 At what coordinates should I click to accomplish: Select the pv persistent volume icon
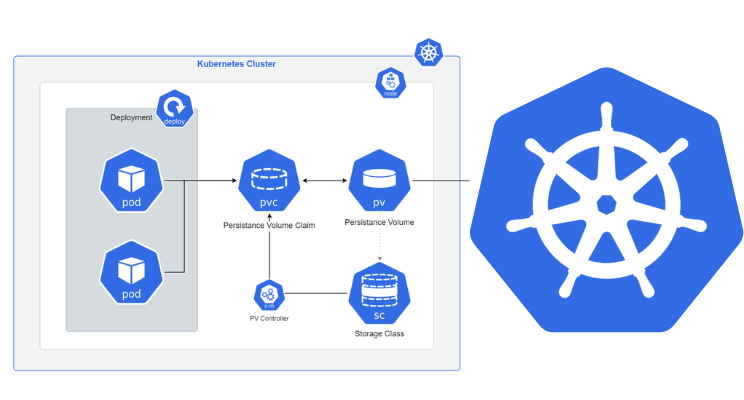tap(379, 181)
